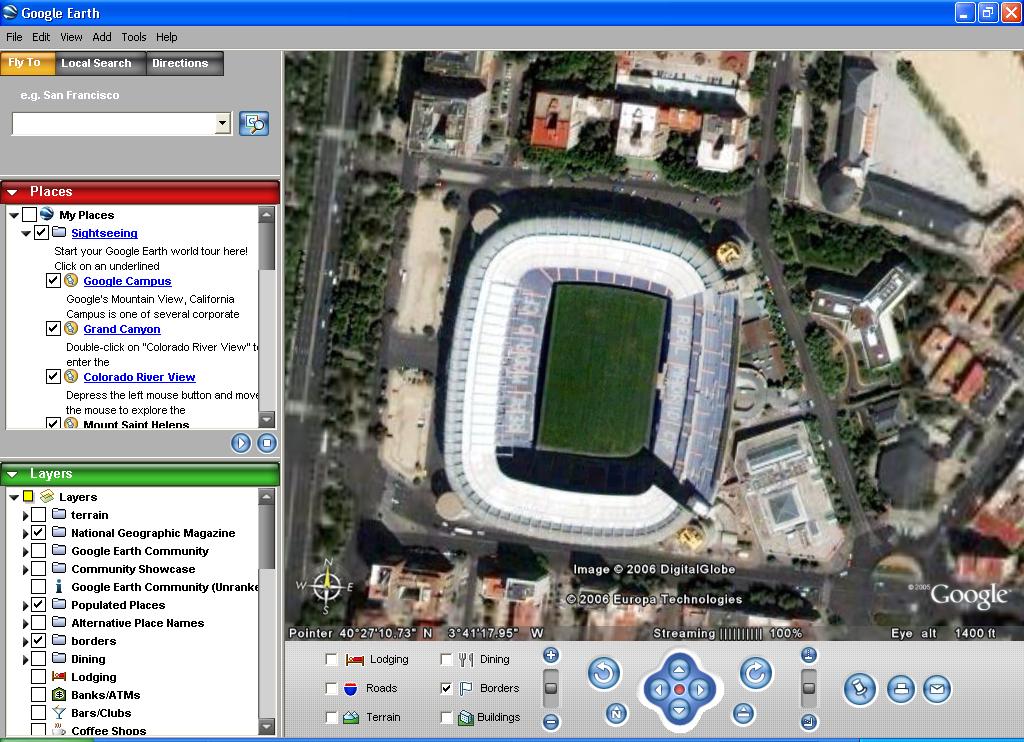Image resolution: width=1024 pixels, height=742 pixels.
Task: Click the search magnifier button
Action: point(254,123)
